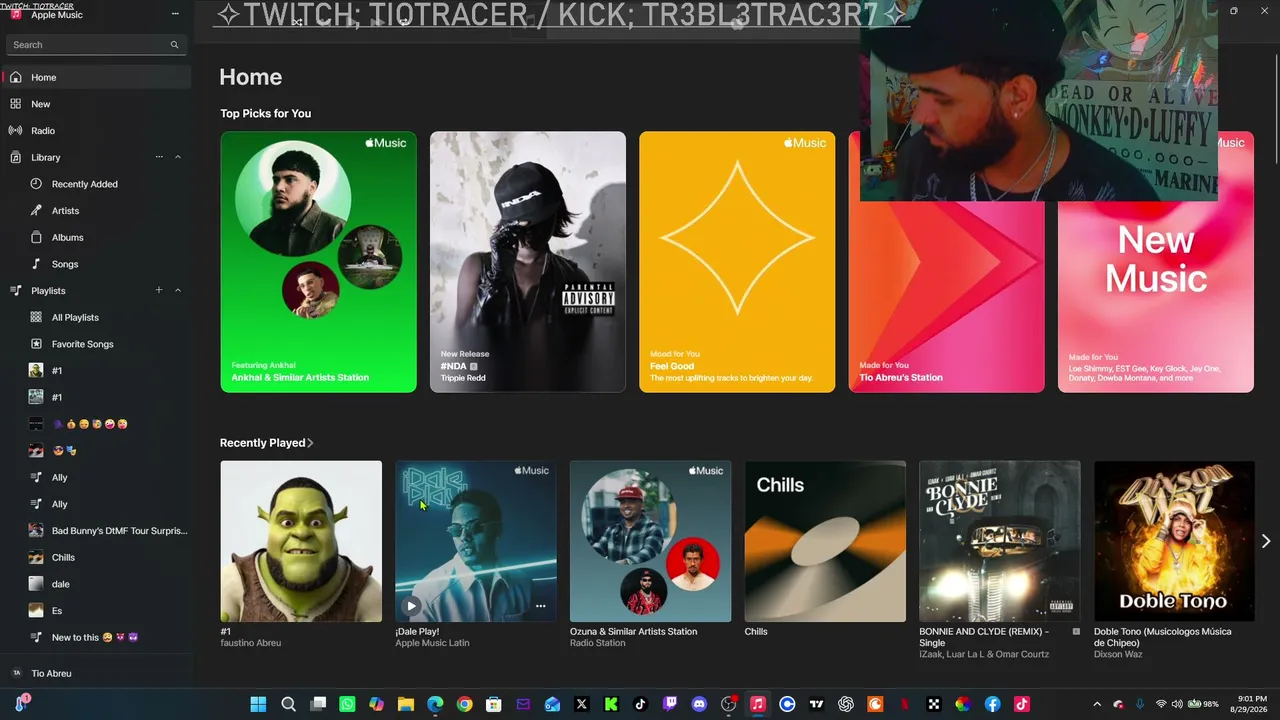Screen dimensions: 1280x720
Task: Open Apple Music app menu ellipsis
Action: pyautogui.click(x=175, y=14)
